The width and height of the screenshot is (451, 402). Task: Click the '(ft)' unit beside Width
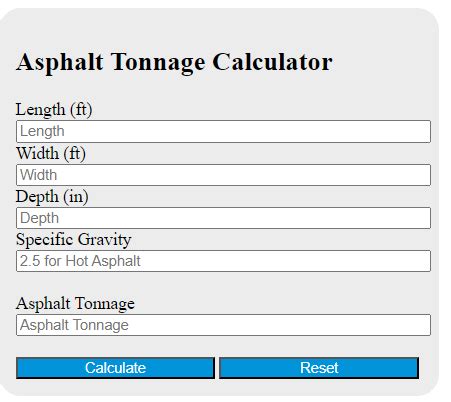point(75,153)
